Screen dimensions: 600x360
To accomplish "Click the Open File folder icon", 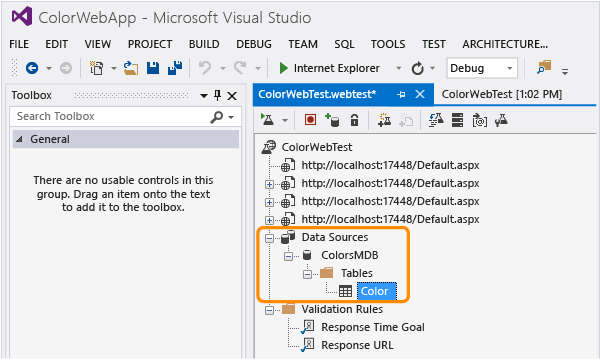I will pos(131,68).
